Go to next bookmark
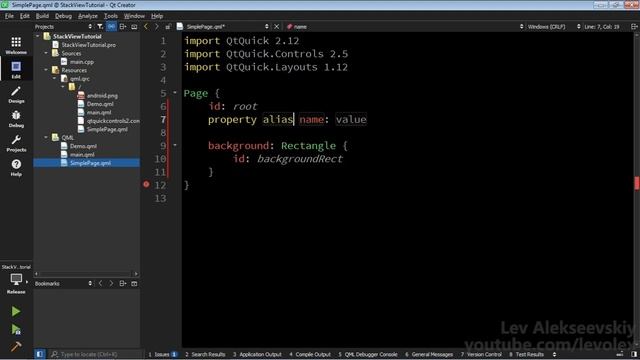The height and width of the screenshot is (360, 640). 111,283
